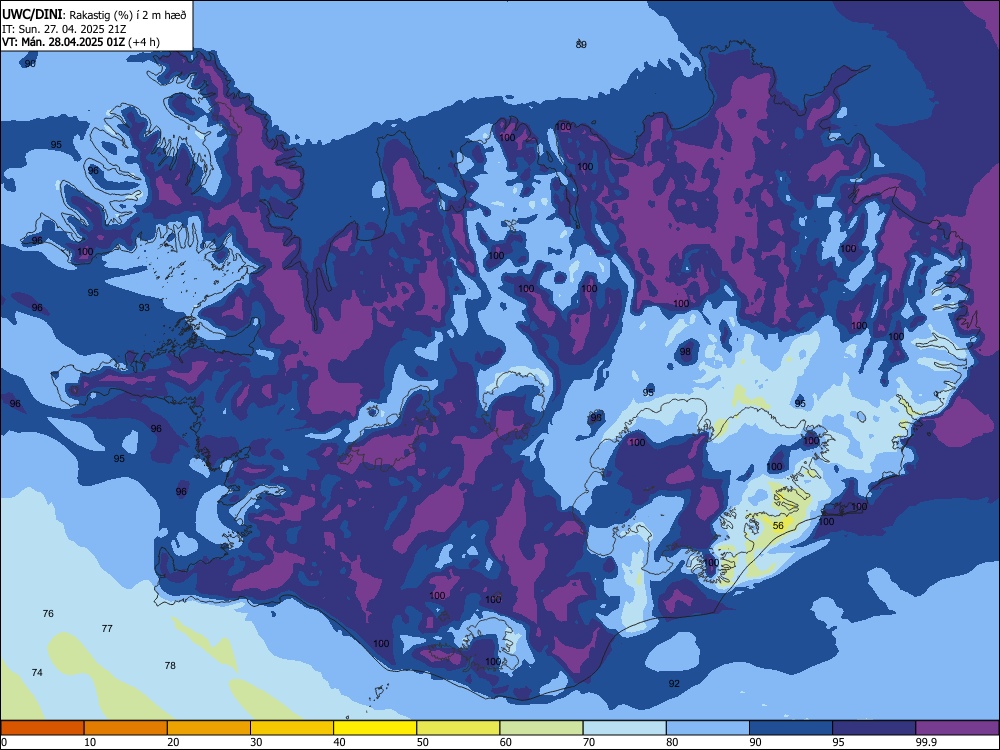This screenshot has width=1000, height=750.
Task: Click the "76" humidity value on the map
Action: pyautogui.click(x=48, y=614)
